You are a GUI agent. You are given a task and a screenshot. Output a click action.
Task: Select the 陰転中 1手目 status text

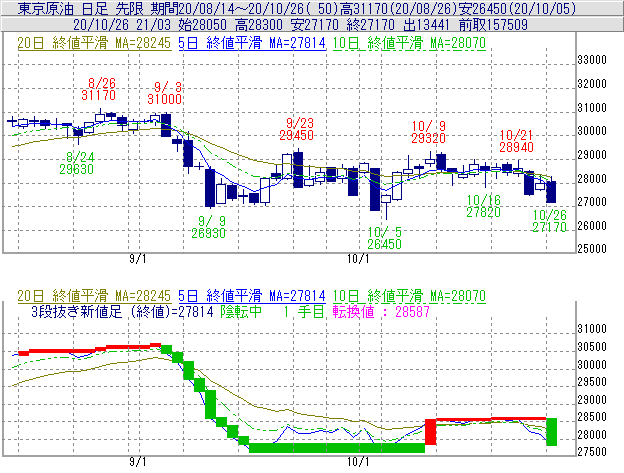[272, 311]
